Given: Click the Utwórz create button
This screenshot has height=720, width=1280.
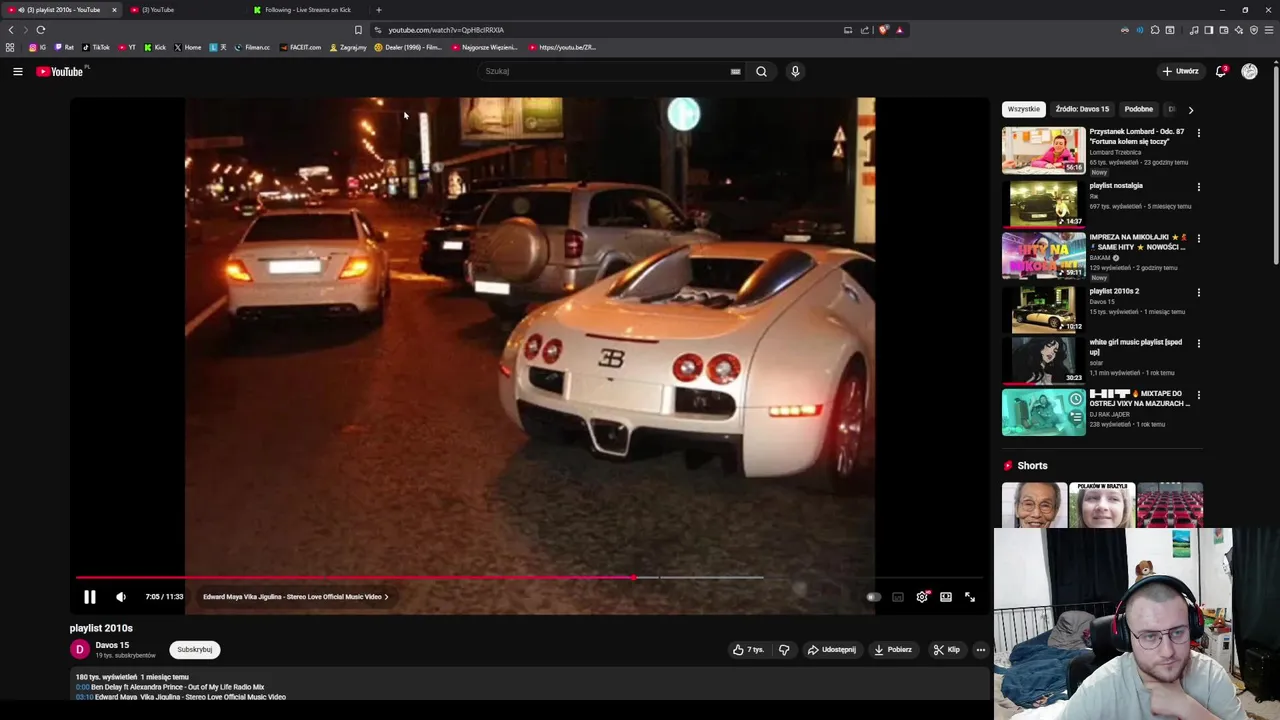Looking at the screenshot, I should pyautogui.click(x=1180, y=71).
